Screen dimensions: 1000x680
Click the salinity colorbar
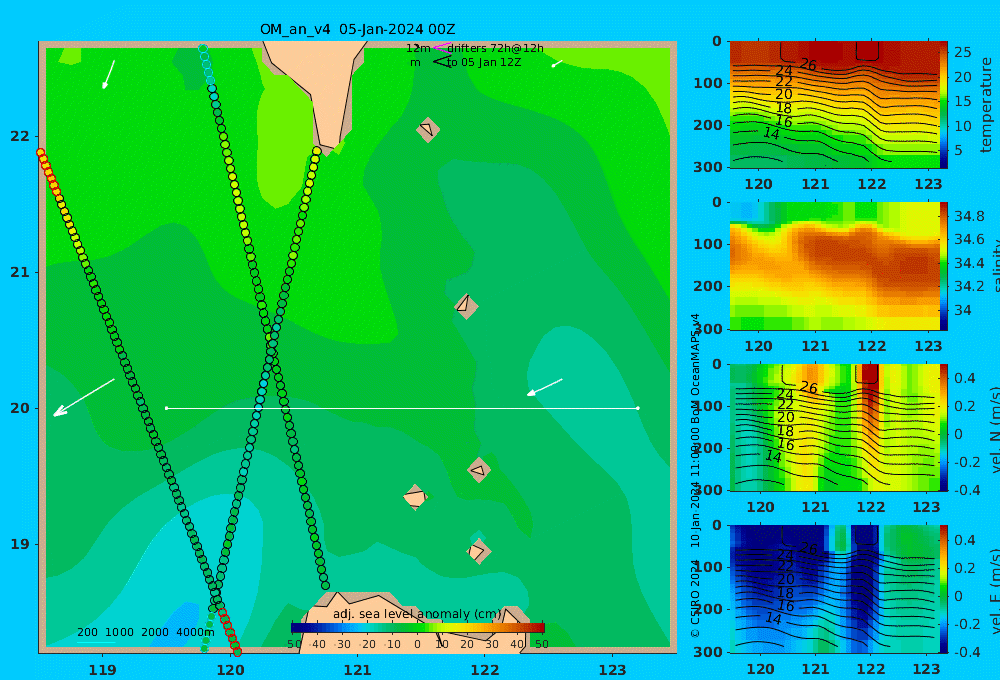pos(944,266)
